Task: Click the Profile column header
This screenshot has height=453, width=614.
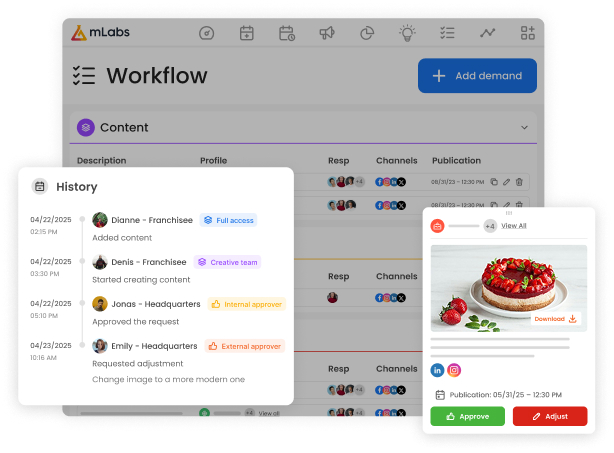Action: click(x=213, y=161)
